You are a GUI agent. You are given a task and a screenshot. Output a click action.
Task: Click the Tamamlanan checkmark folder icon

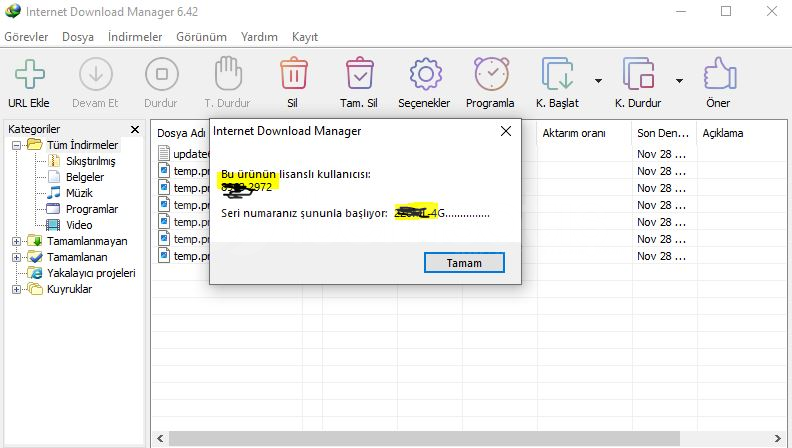click(x=35, y=257)
